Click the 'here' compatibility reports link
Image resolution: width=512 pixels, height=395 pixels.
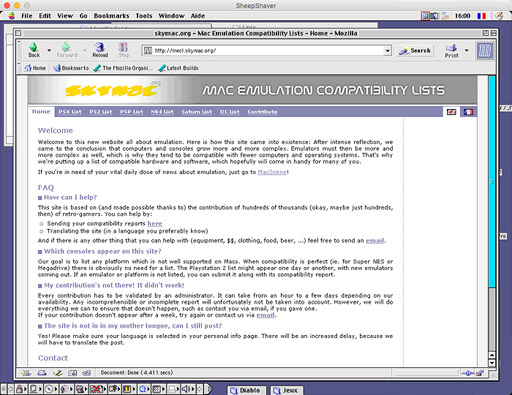point(155,224)
